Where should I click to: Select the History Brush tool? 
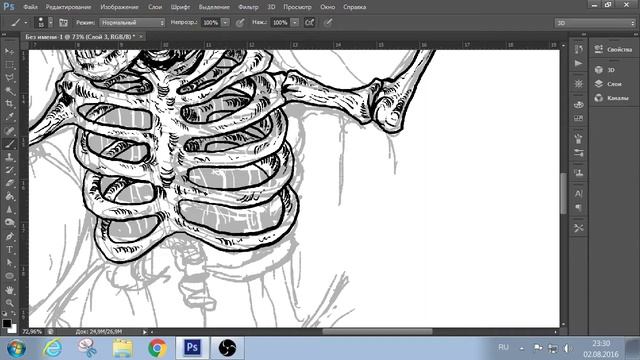(x=9, y=170)
